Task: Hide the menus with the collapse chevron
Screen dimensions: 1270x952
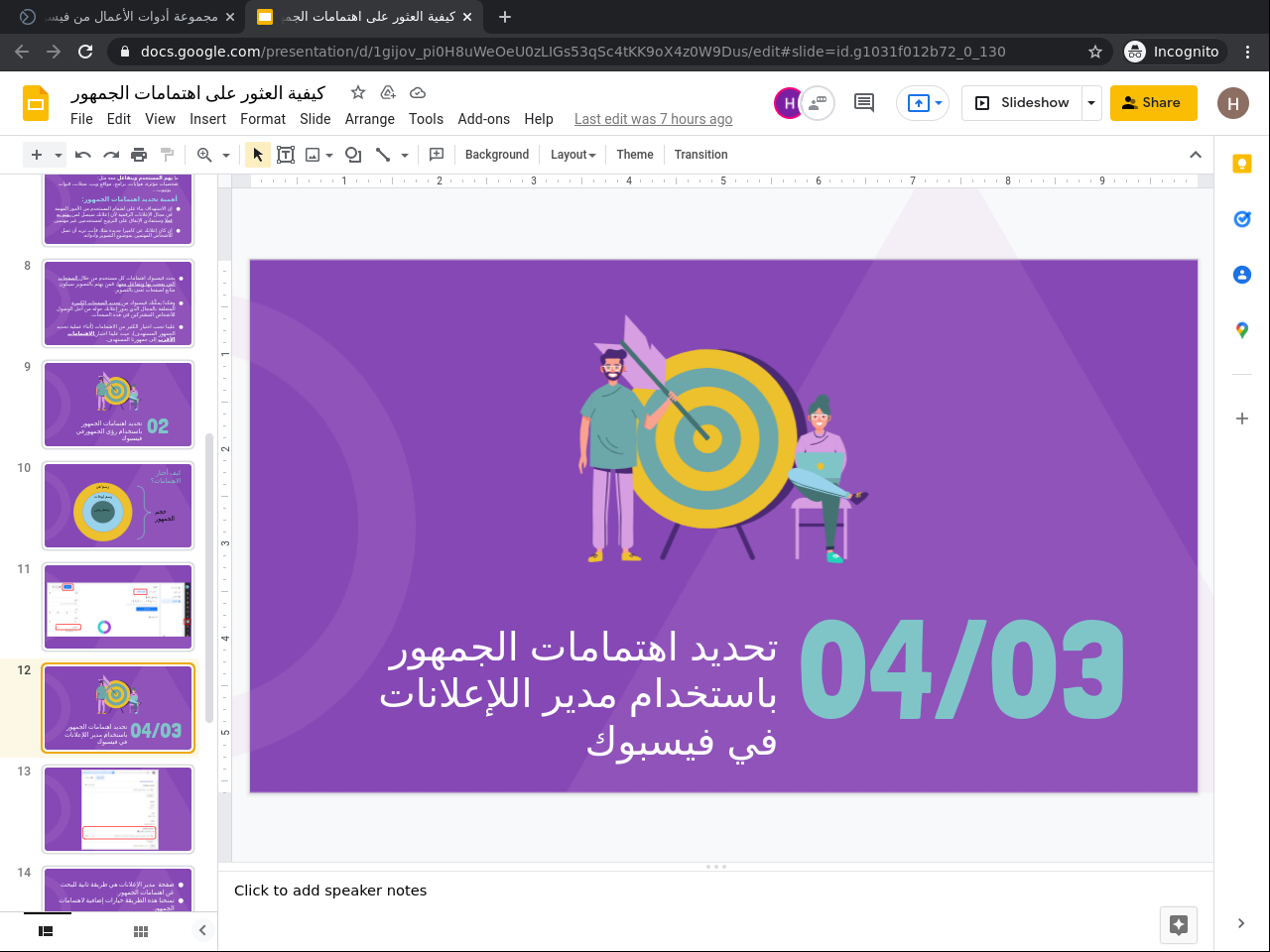Action: point(1196,155)
